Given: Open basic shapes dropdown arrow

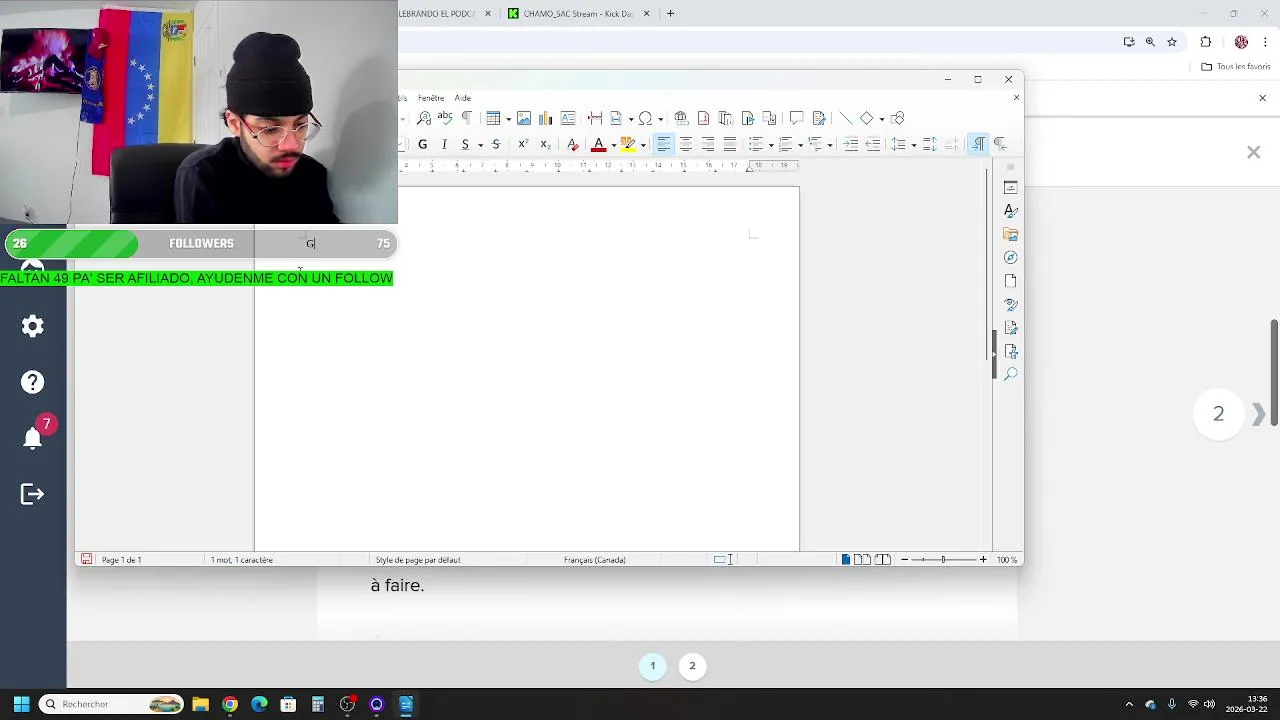Looking at the screenshot, I should tap(881, 119).
